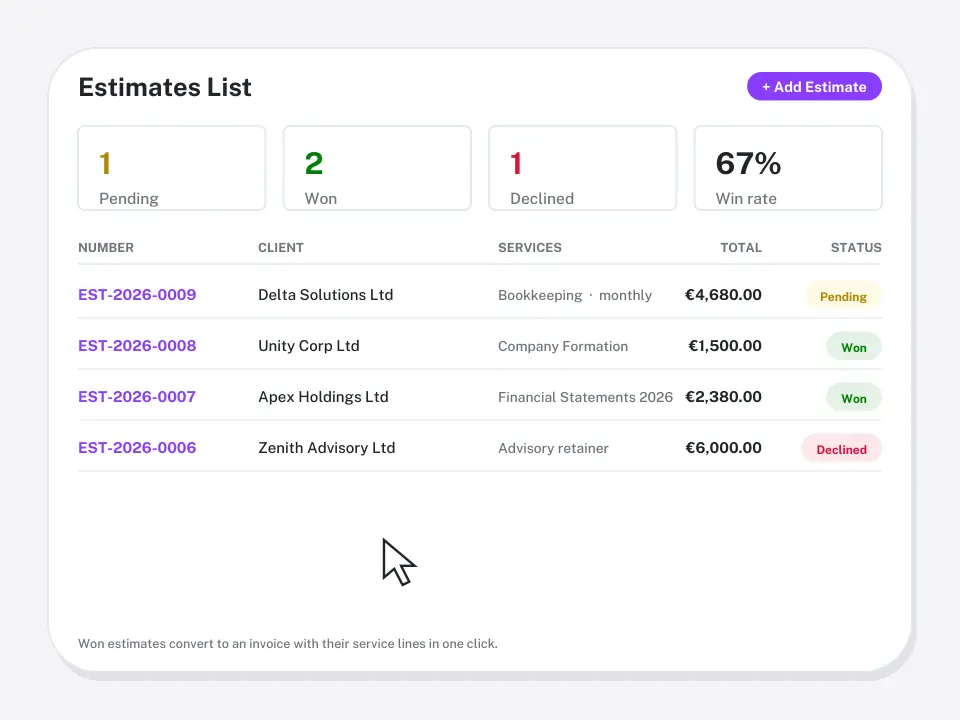Click the Company Formation service
The width and height of the screenshot is (960, 720).
563,346
